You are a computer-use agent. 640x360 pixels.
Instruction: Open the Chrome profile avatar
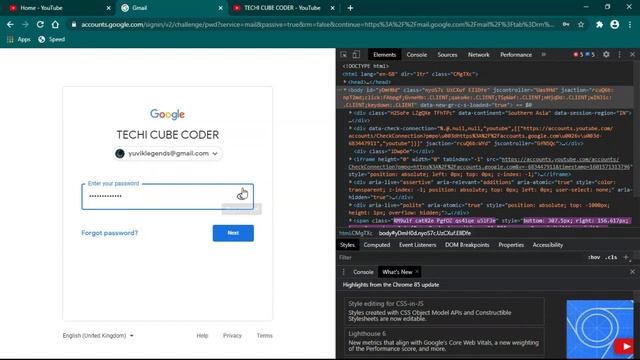point(614,24)
